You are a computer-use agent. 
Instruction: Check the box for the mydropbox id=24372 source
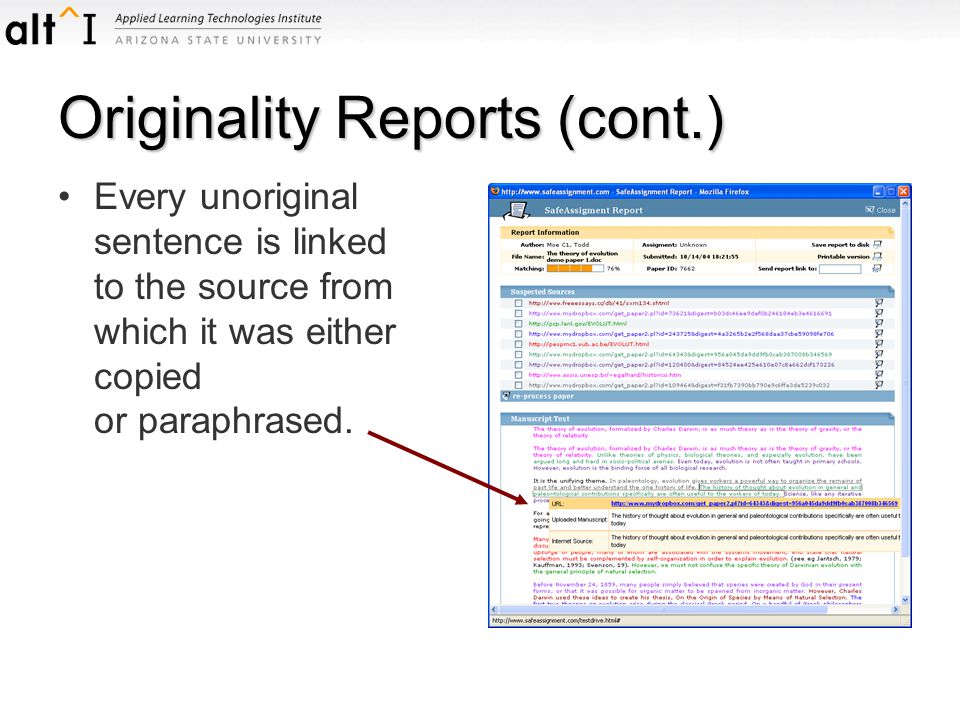coord(519,334)
